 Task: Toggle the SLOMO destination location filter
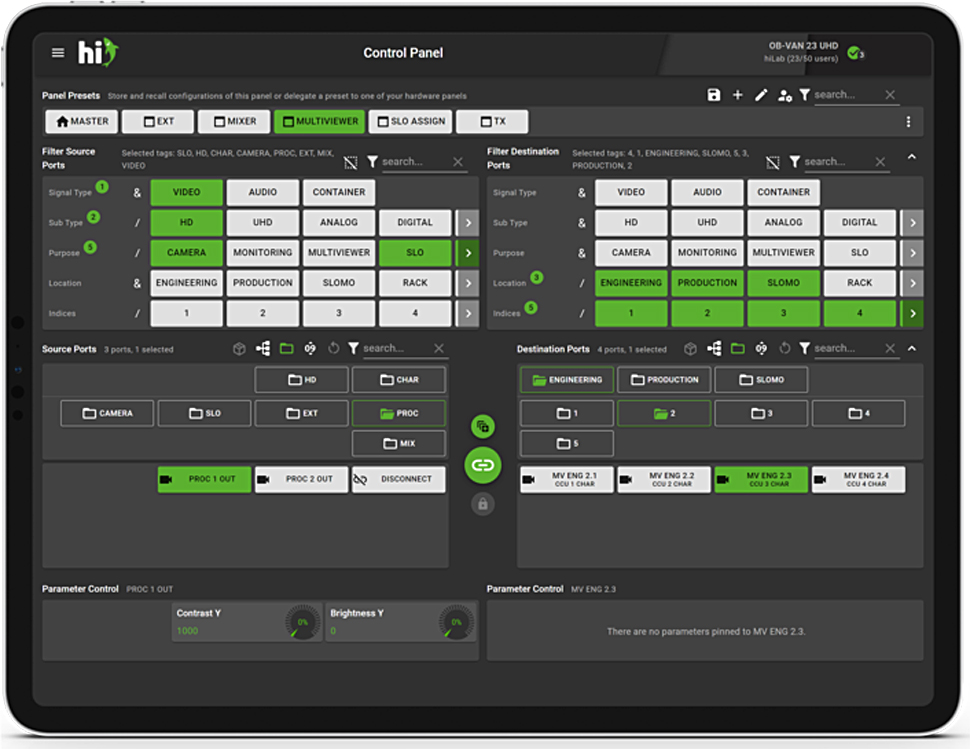pos(783,283)
